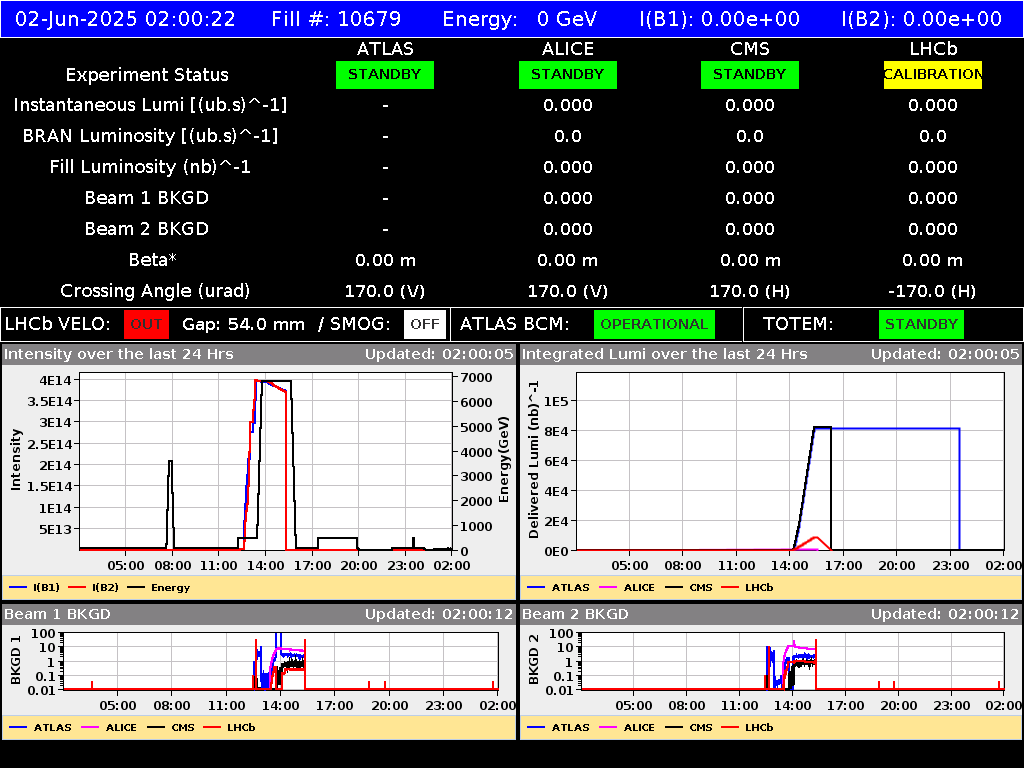Image resolution: width=1024 pixels, height=768 pixels.
Task: Click the ATLAS crossing angle 170.0 (V)
Action: (385, 291)
